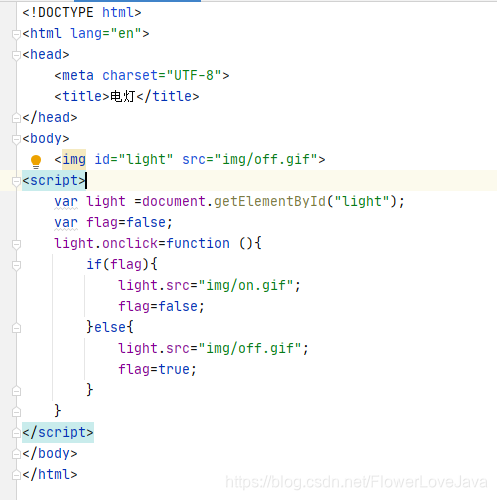This screenshot has width=497, height=500.
Task: Fold the light.onclick function block
Action: (x=16, y=244)
